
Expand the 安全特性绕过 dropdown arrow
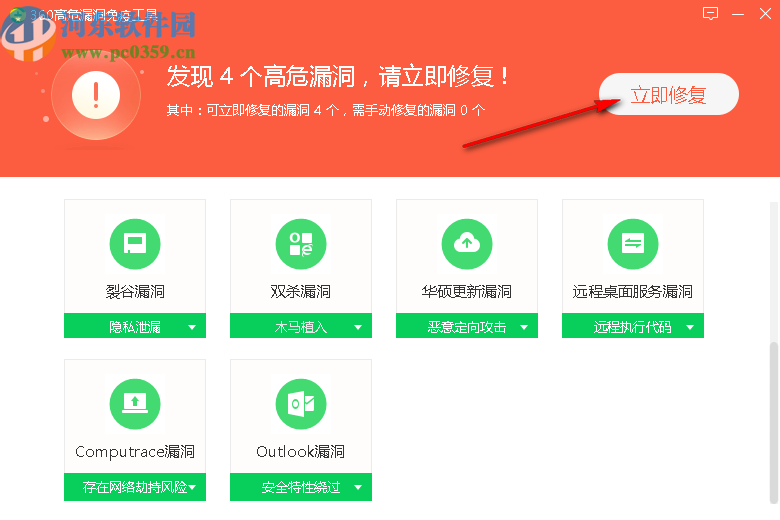coord(358,487)
